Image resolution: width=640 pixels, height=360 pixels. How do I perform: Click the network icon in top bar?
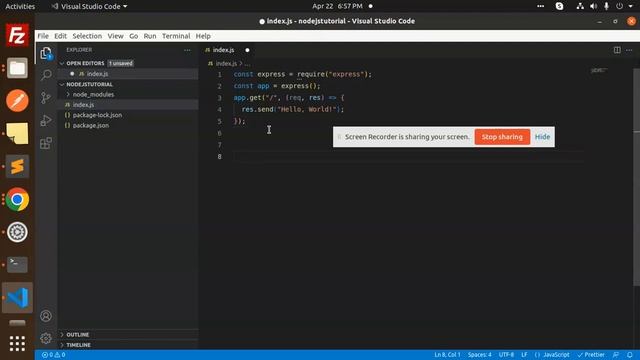click(x=580, y=6)
